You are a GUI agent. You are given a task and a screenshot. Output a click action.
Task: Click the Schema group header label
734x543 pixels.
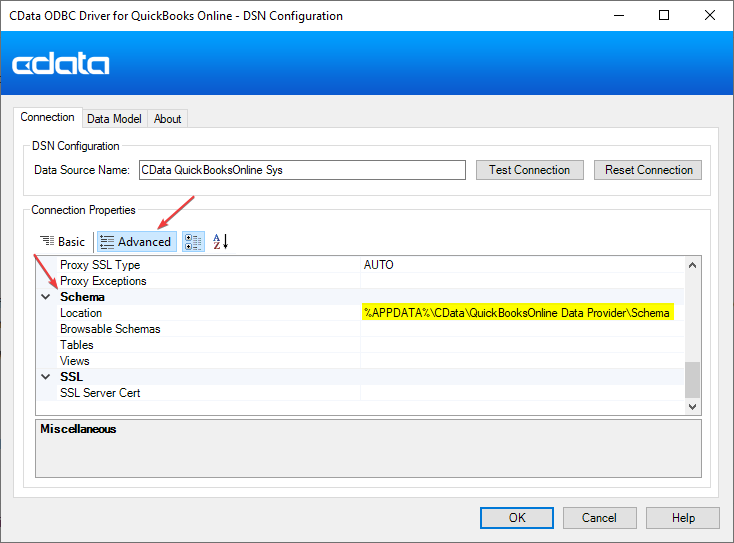[x=82, y=297]
